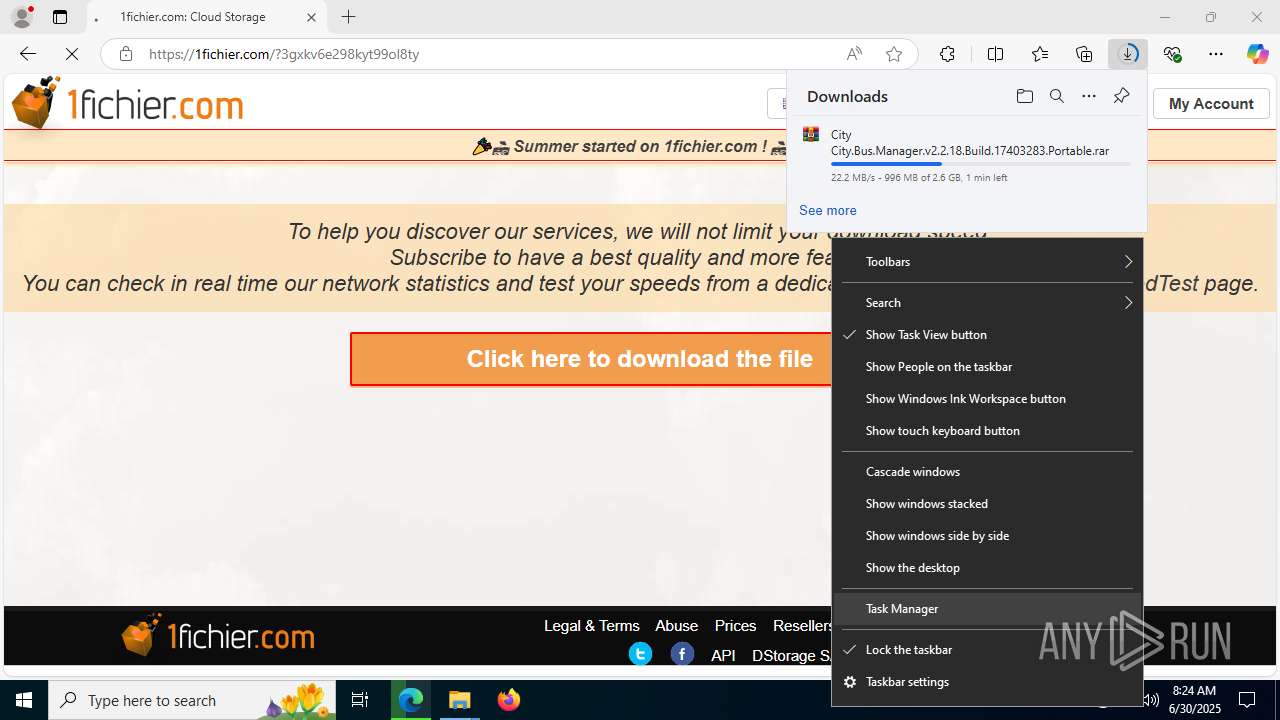The width and height of the screenshot is (1280, 720).
Task: Launch Firefox from the taskbar
Action: tap(508, 700)
